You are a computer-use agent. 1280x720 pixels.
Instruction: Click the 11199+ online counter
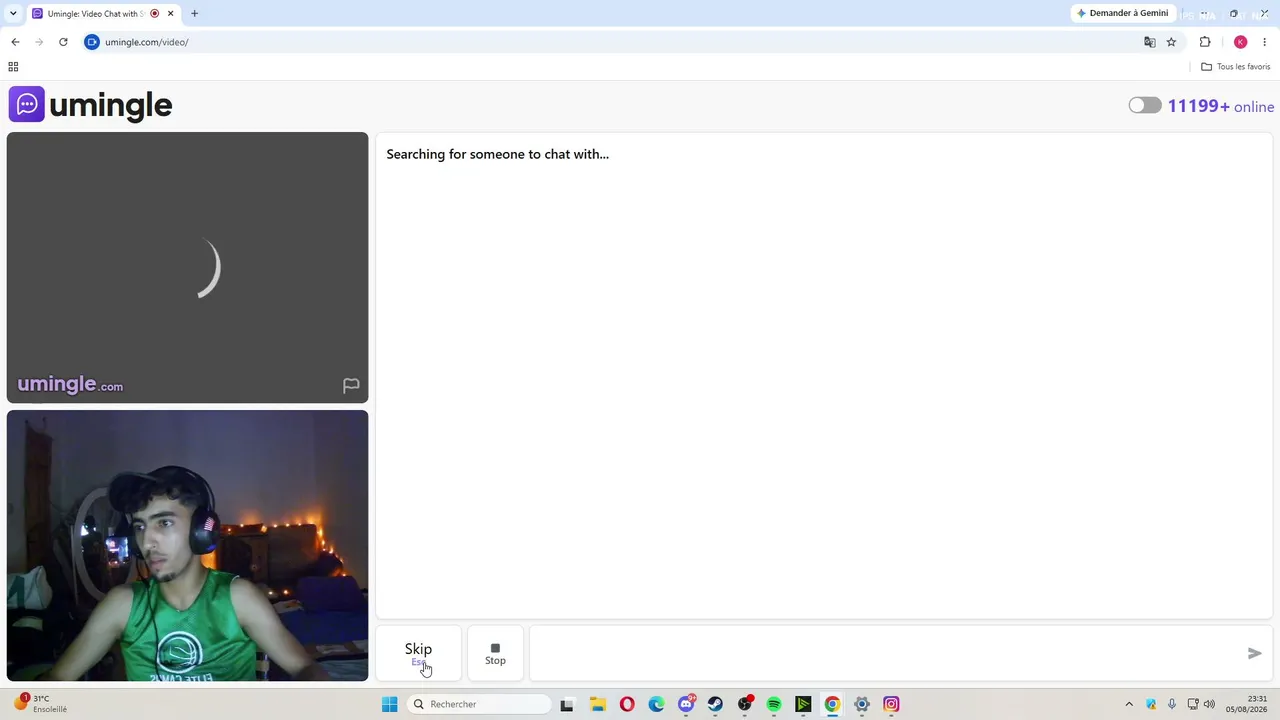[1220, 106]
